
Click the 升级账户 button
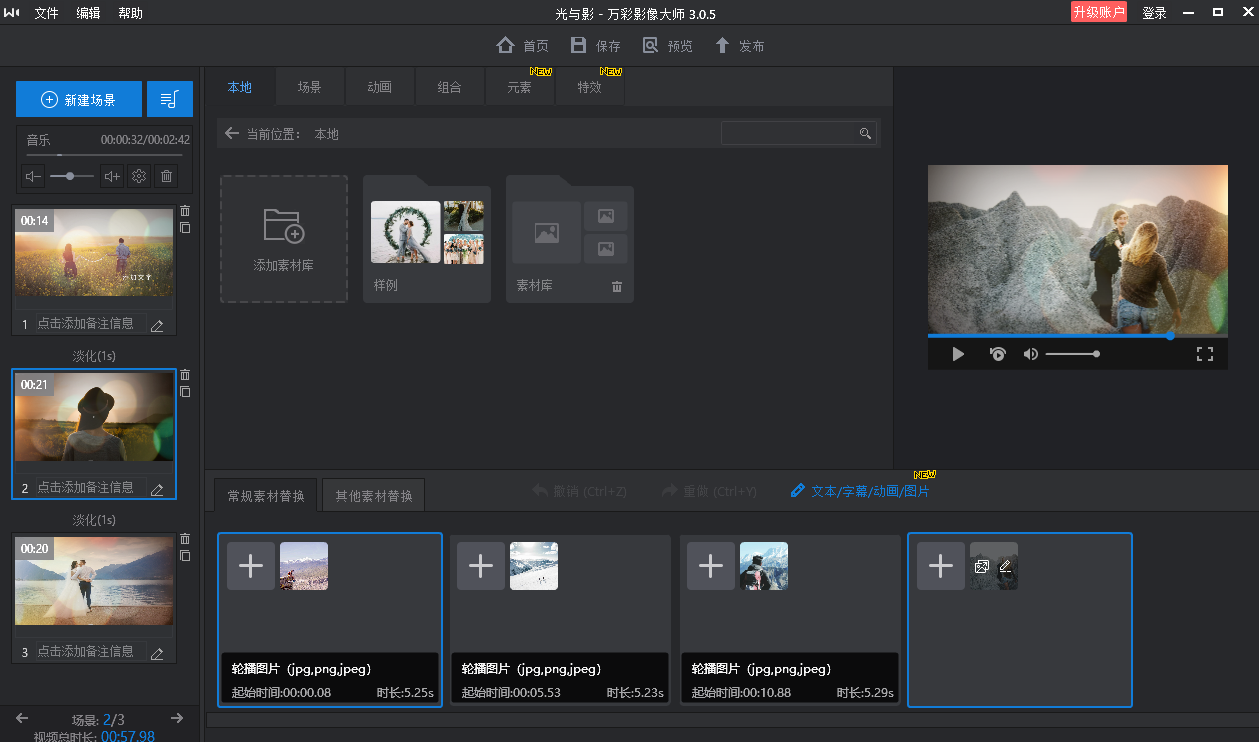pos(1098,13)
